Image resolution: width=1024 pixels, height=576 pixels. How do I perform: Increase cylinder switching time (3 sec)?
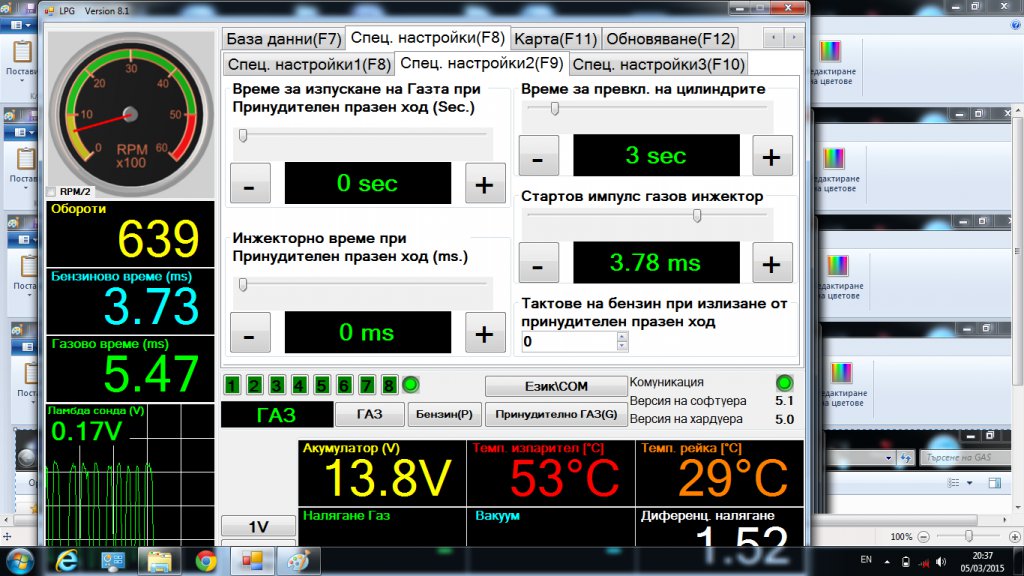point(772,156)
